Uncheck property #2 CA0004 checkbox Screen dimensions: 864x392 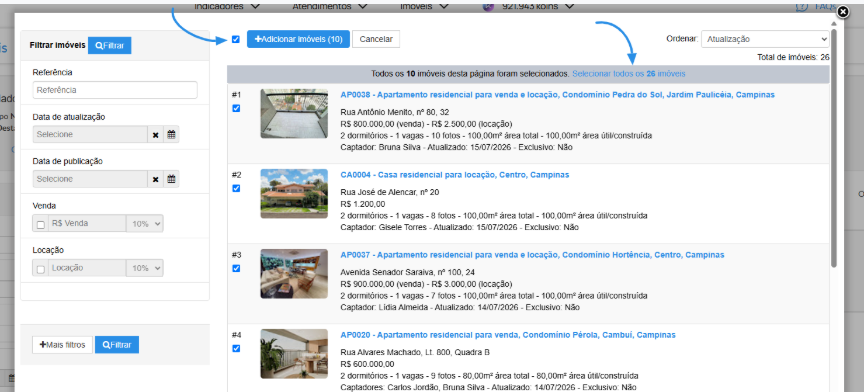(236, 188)
